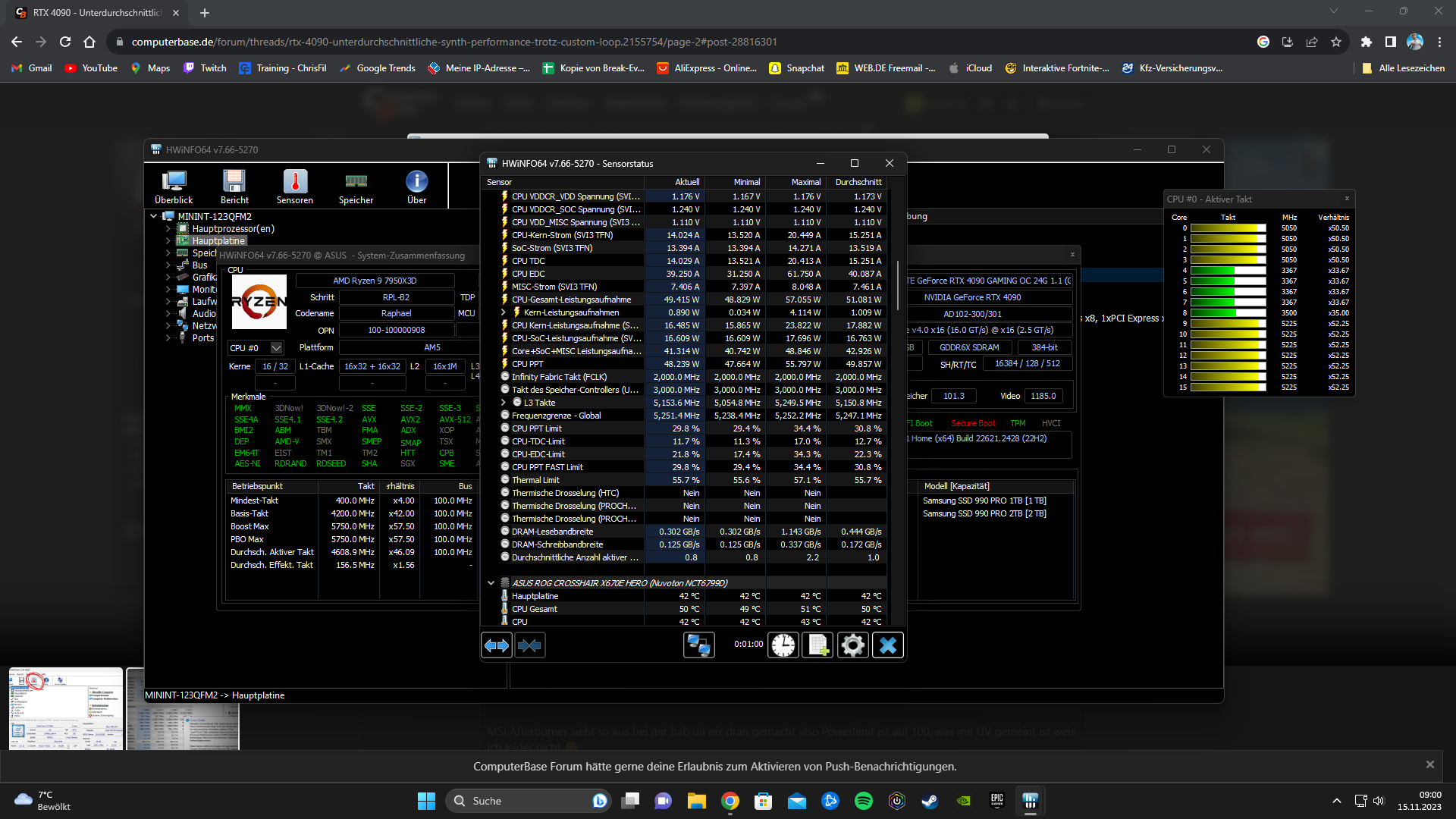
Task: Open the CPU #0 selector dropdown
Action: [x=276, y=348]
